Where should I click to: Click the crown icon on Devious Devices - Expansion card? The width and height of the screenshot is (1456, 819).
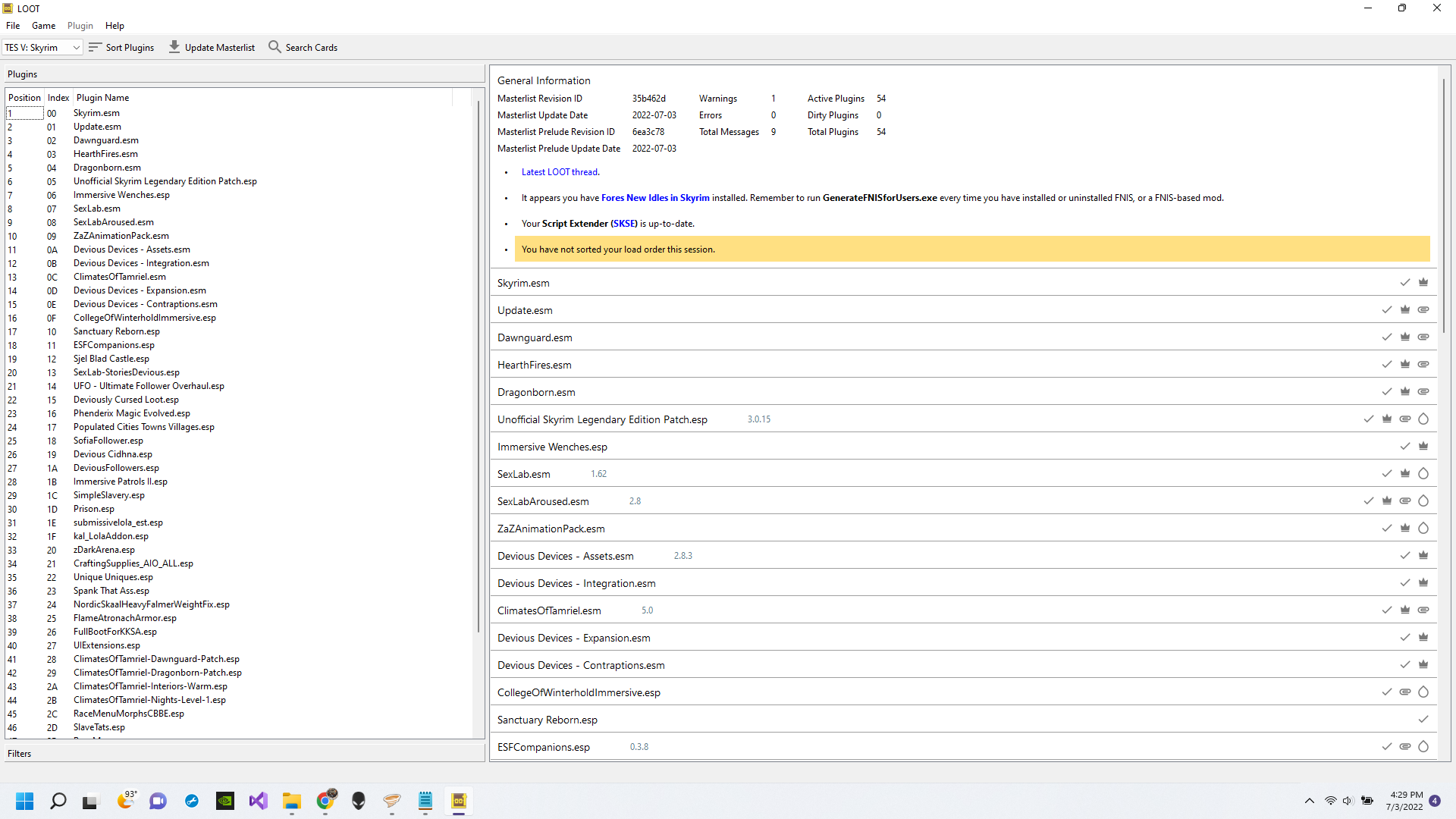[1423, 638]
